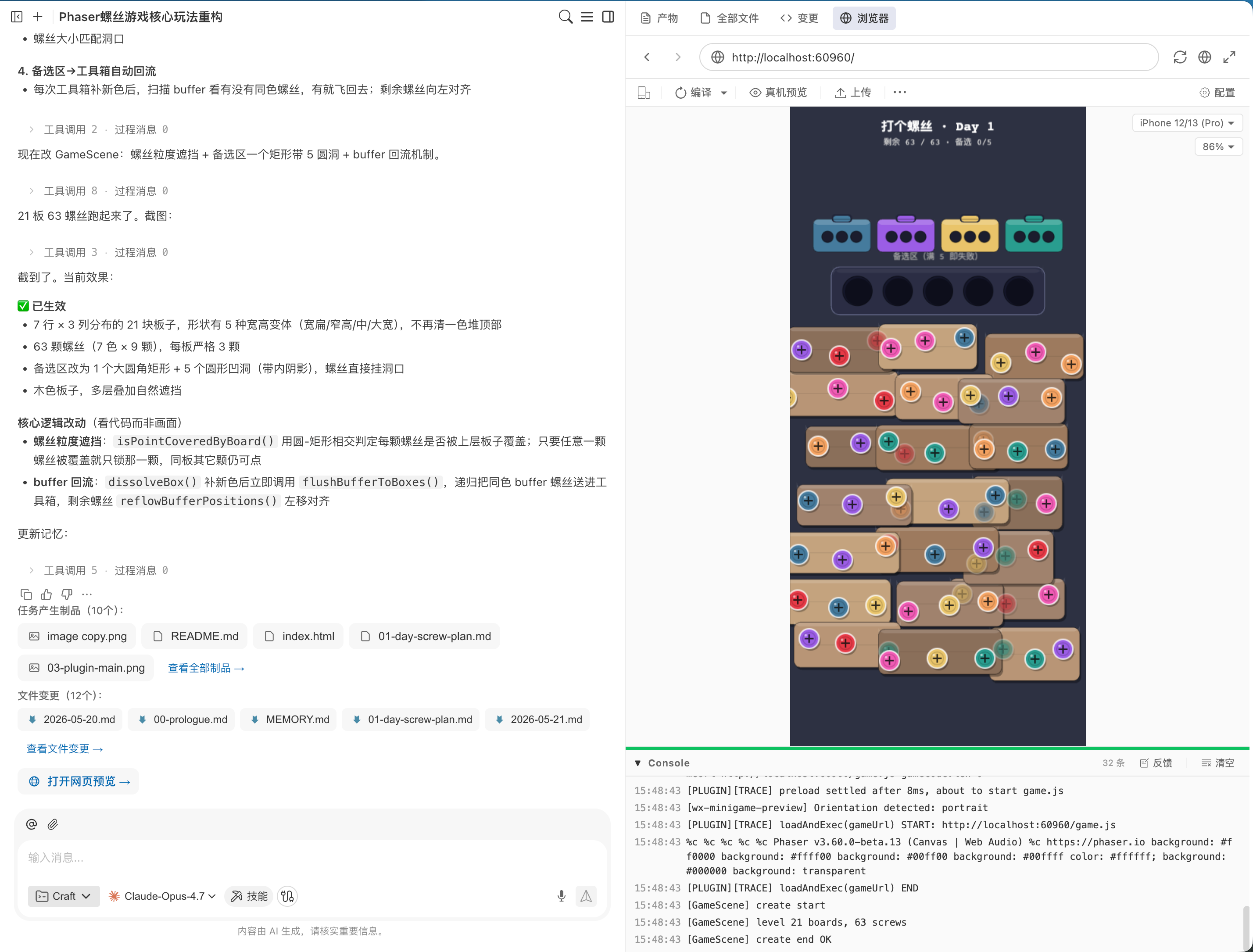The width and height of the screenshot is (1253, 952).
Task: Click 清空 to clear the Console
Action: [x=1218, y=763]
